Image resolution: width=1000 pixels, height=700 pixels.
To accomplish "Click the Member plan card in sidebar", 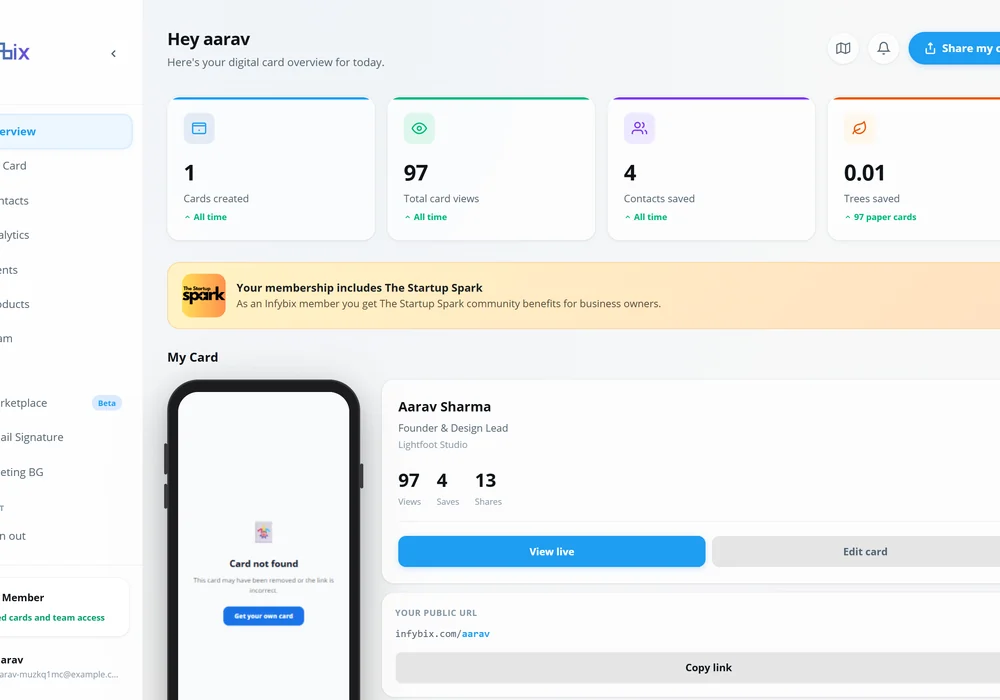I will tap(64, 607).
